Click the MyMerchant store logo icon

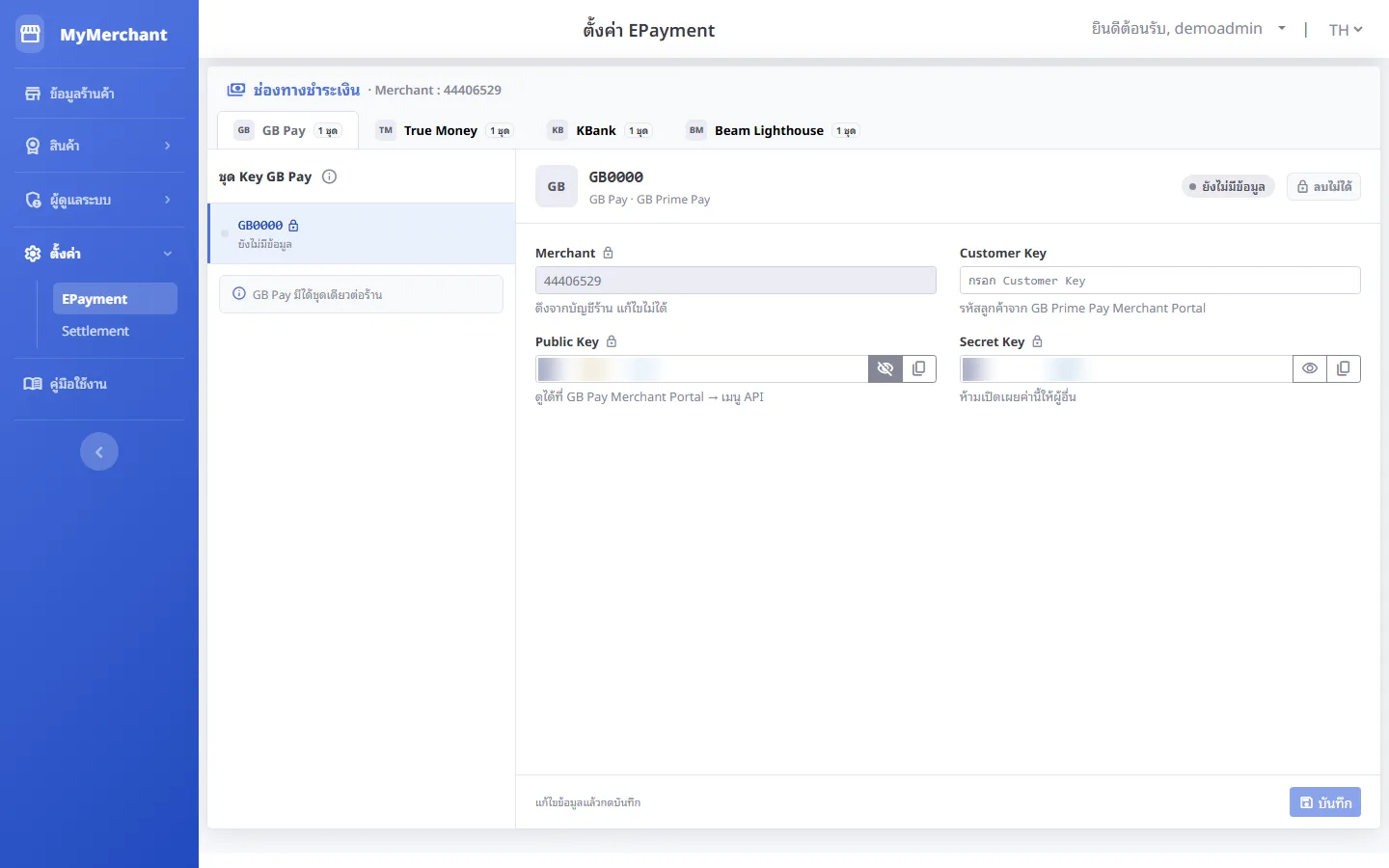click(x=30, y=34)
